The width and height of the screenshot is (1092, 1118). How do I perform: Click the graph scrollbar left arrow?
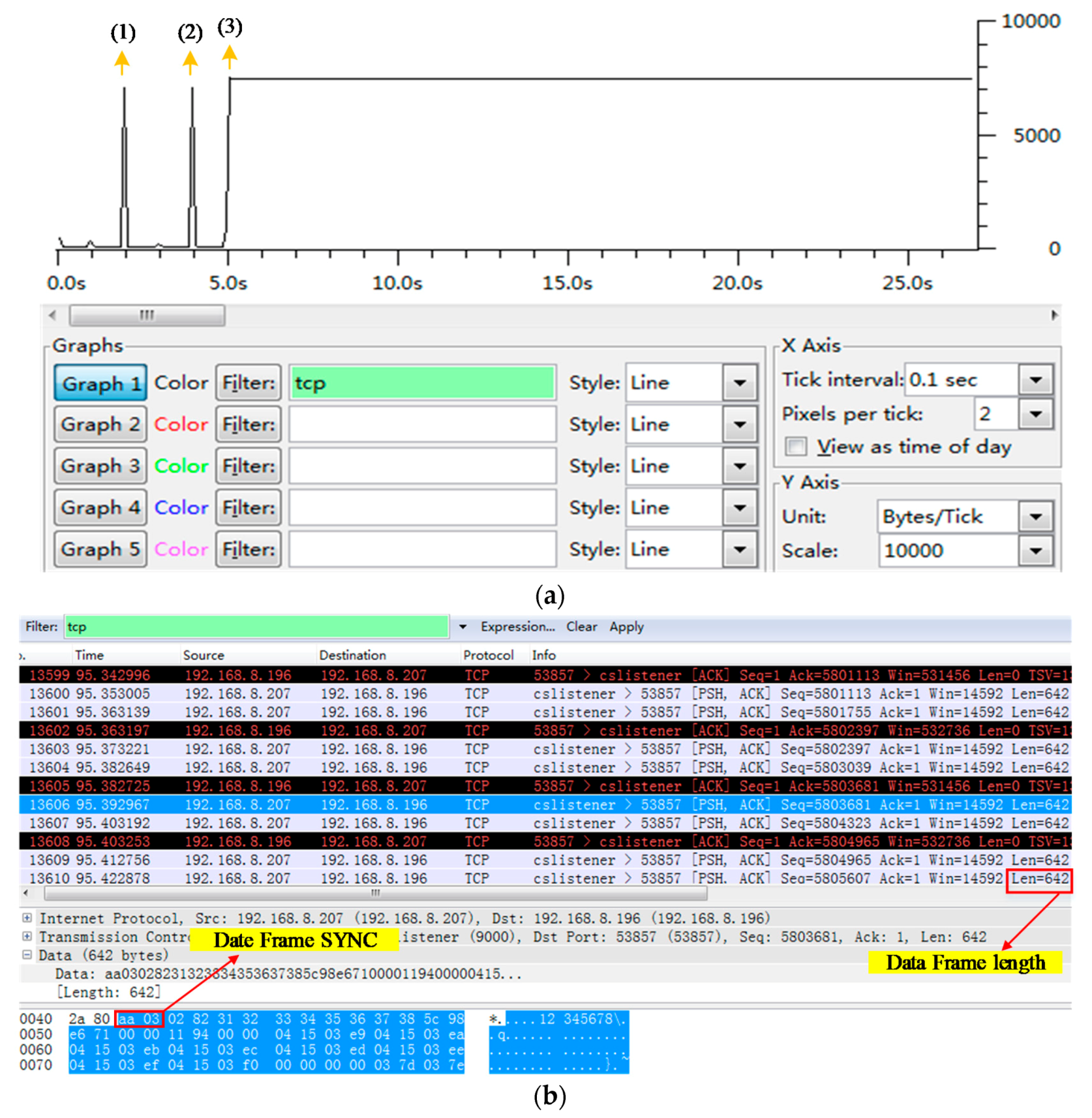coord(52,315)
